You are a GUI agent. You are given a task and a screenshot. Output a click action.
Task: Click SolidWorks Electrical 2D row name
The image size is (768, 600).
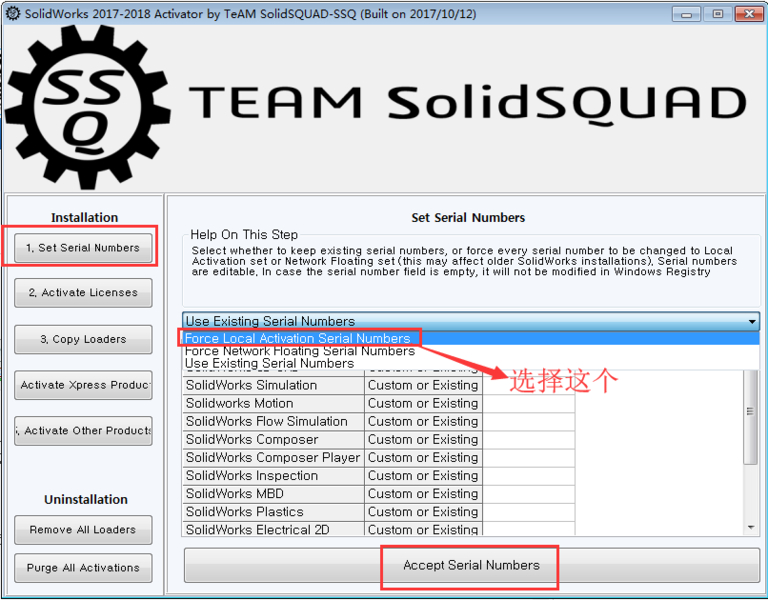[x=273, y=529]
